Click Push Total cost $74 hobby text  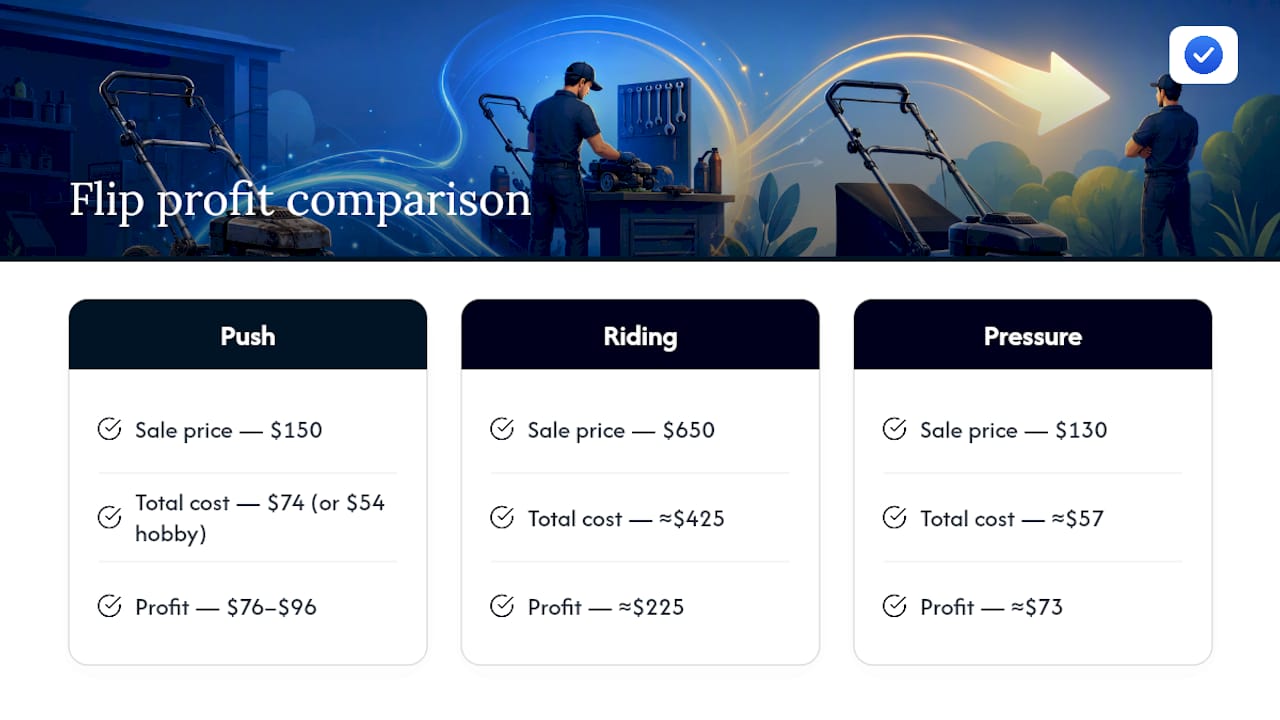point(260,518)
